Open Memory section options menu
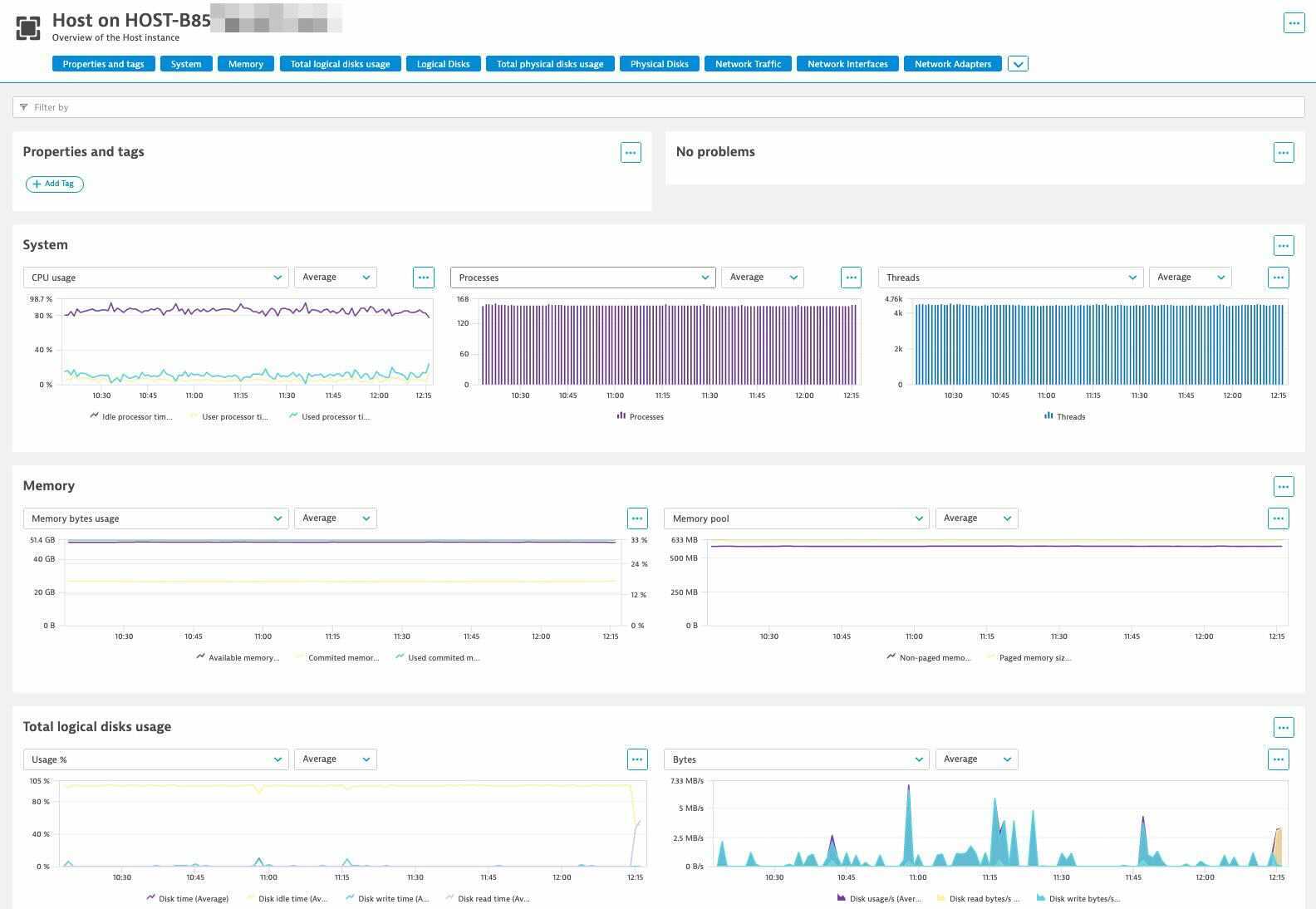The height and width of the screenshot is (909, 1316). (1284, 486)
